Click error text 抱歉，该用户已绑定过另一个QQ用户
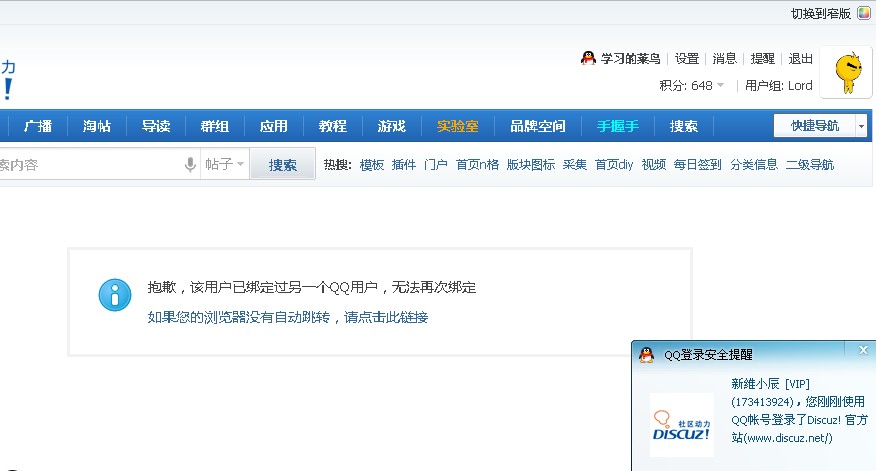 pos(263,287)
